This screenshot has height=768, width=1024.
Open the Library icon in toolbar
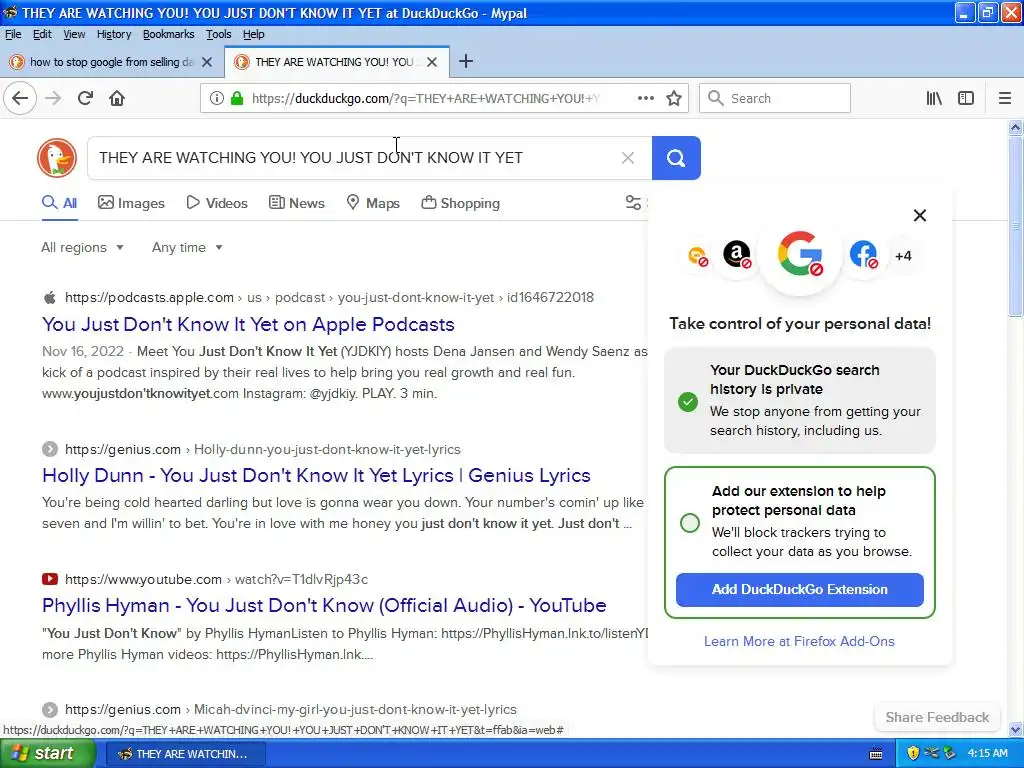click(934, 99)
